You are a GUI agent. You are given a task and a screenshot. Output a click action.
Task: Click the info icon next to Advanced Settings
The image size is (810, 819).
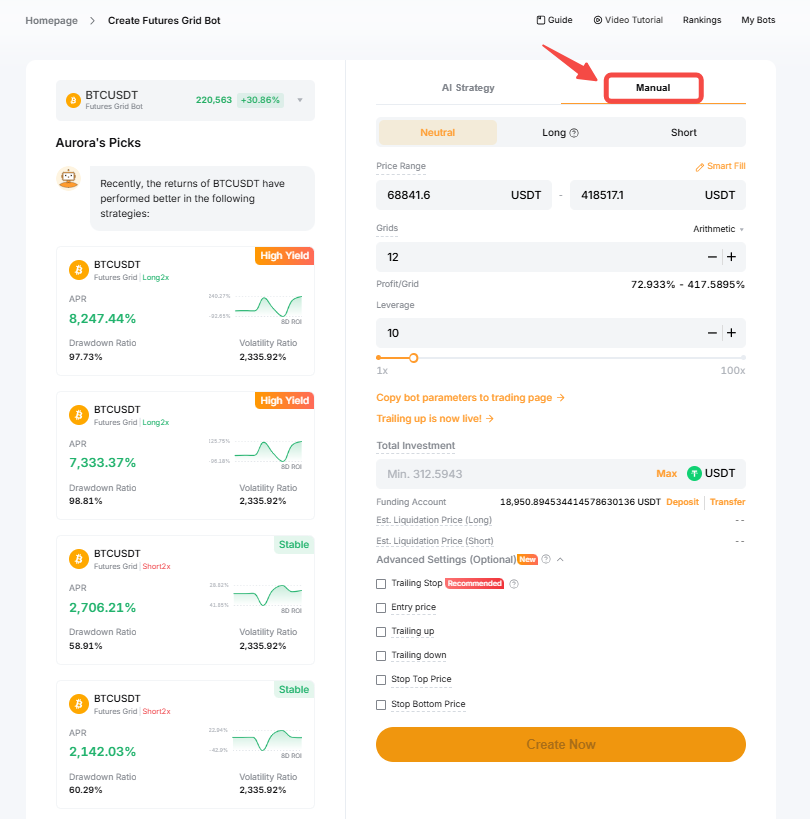click(x=546, y=560)
